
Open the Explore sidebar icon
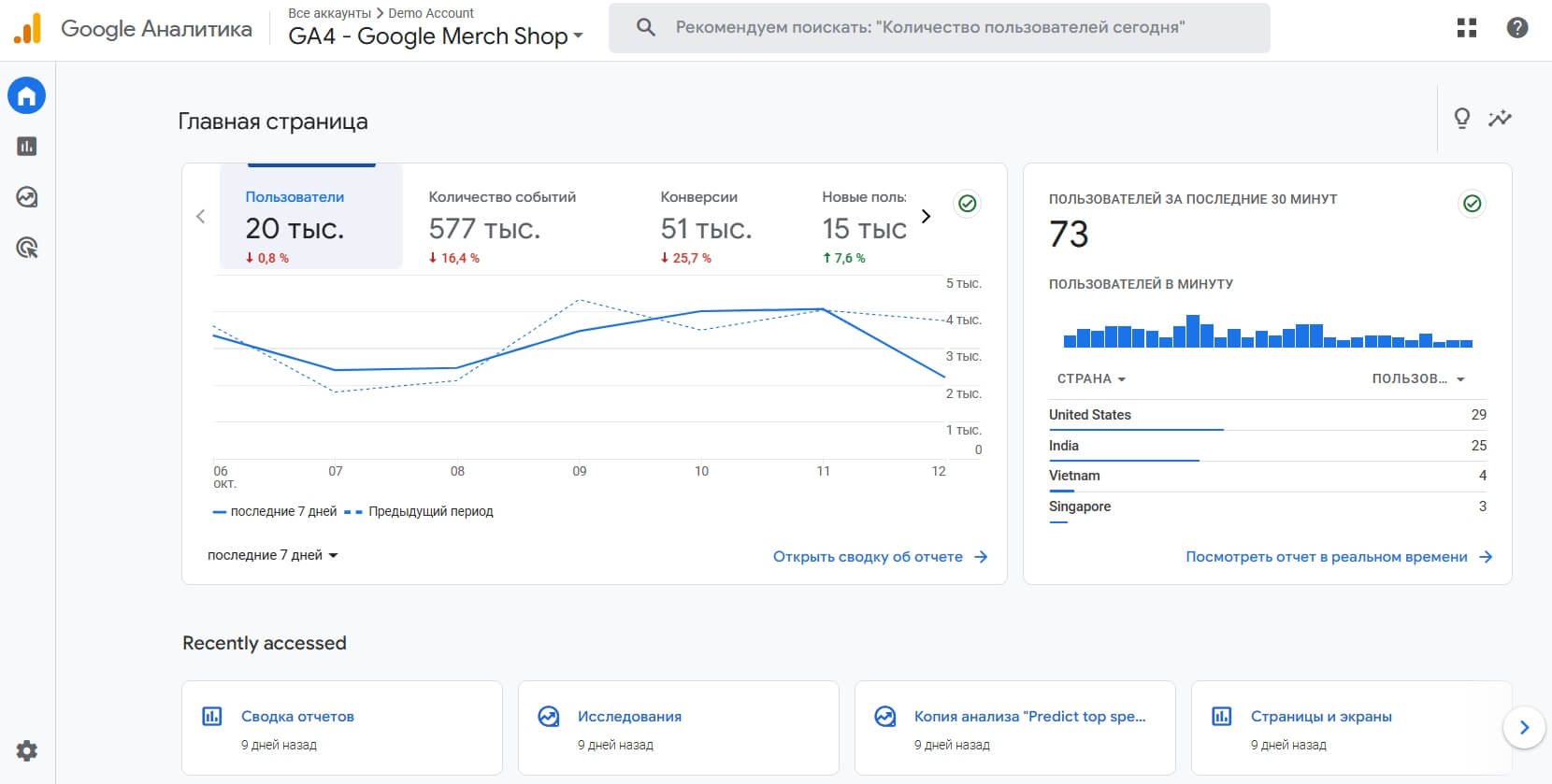click(x=26, y=197)
